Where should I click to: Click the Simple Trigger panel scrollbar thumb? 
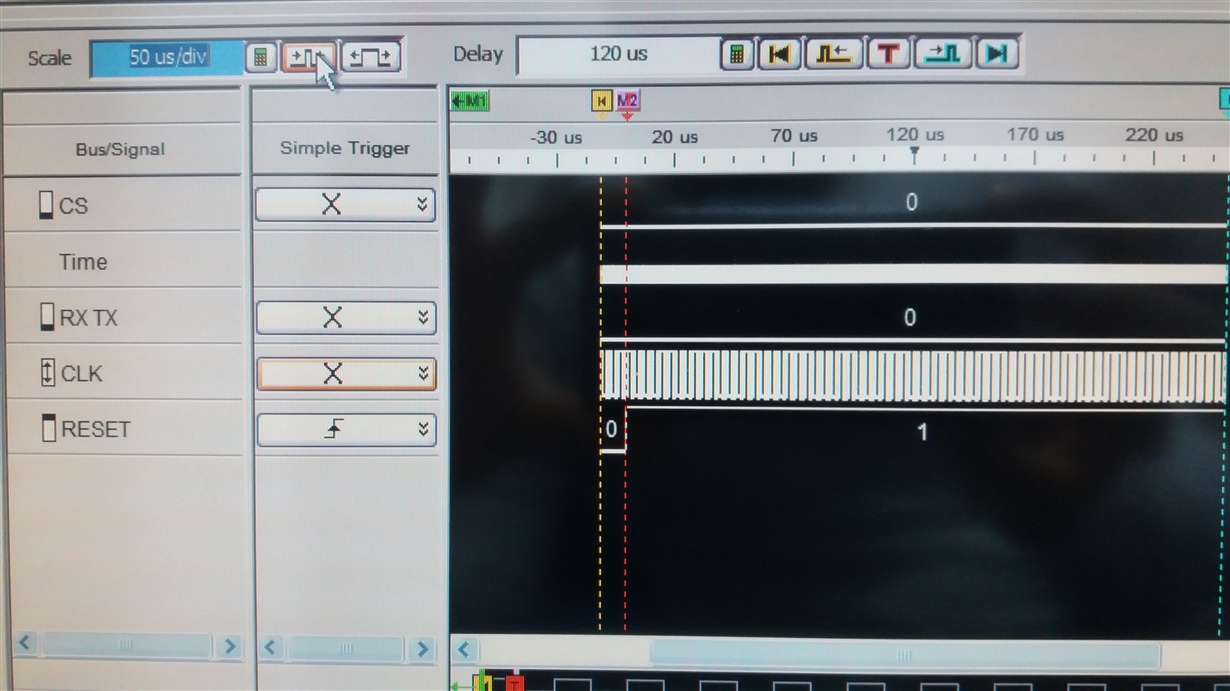click(x=345, y=648)
